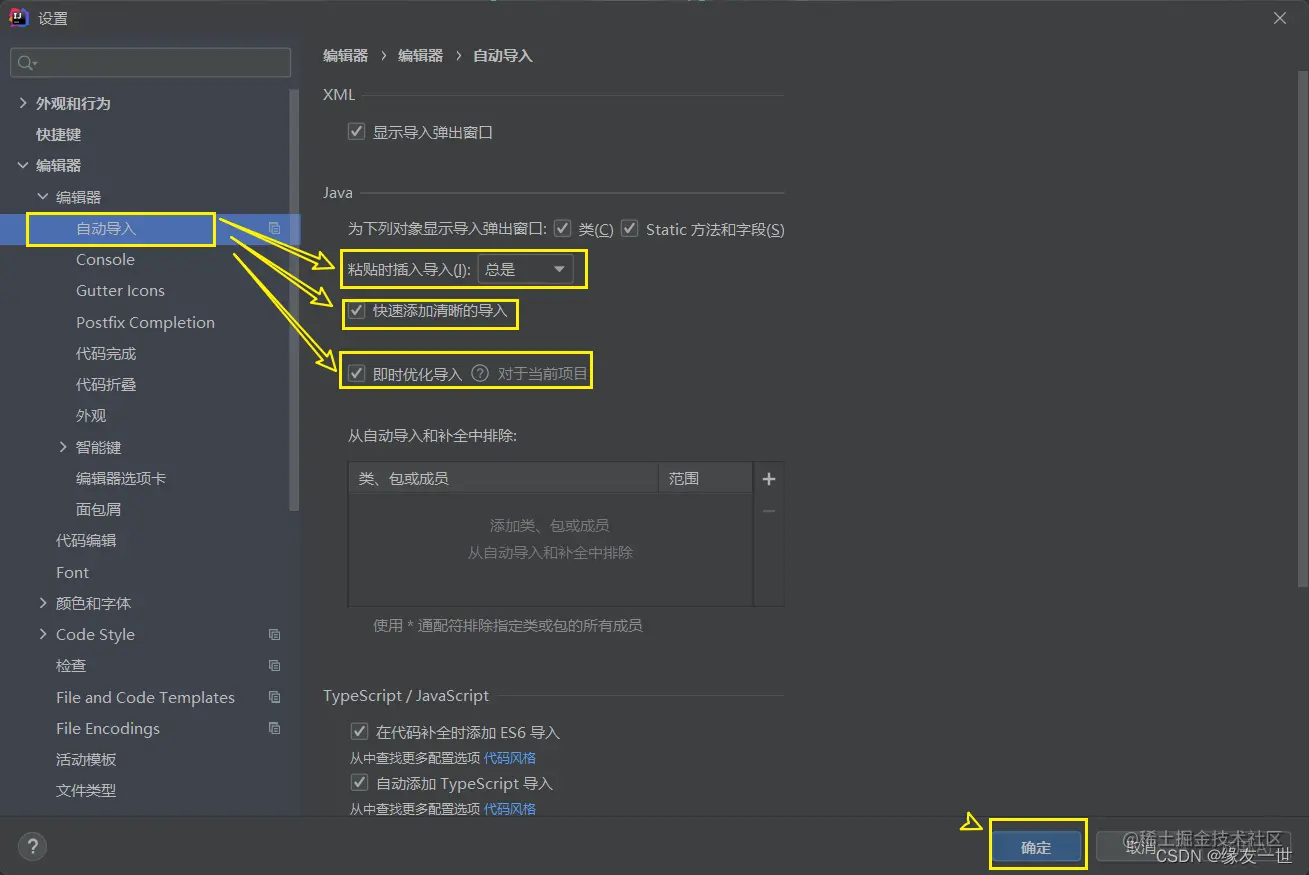This screenshot has height=875, width=1309.
Task: Open the 粘贴时插入导入 dropdown
Action: 525,269
